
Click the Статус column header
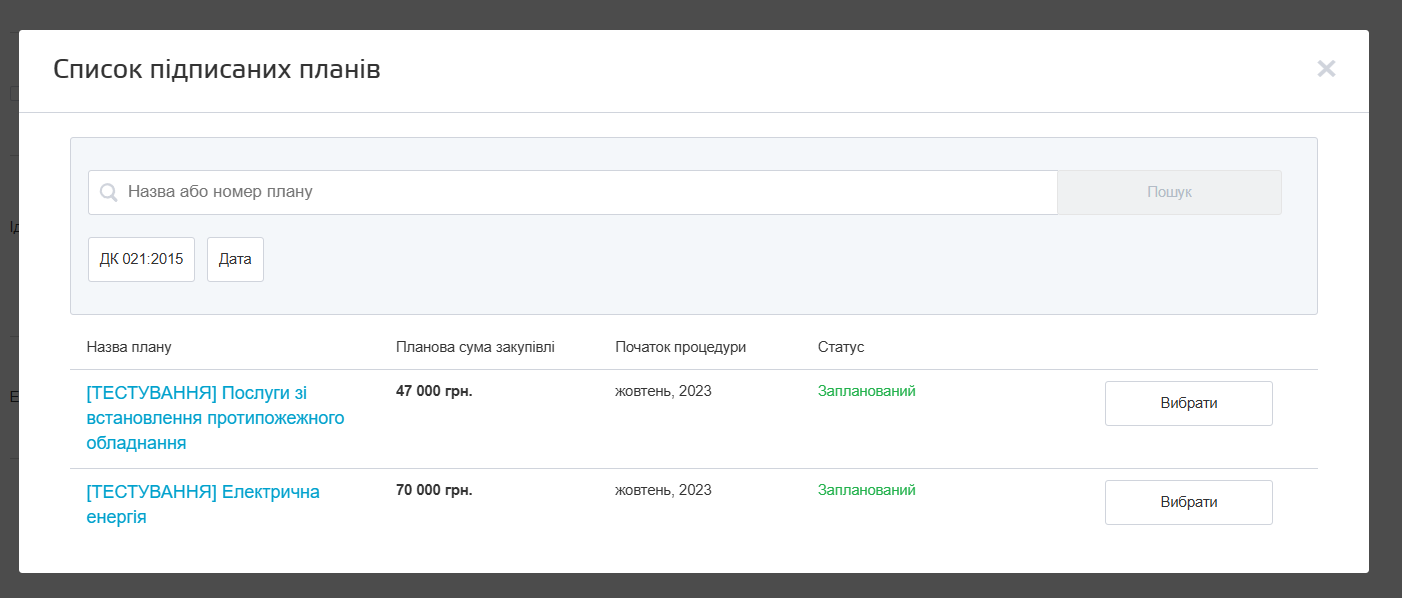(x=840, y=347)
